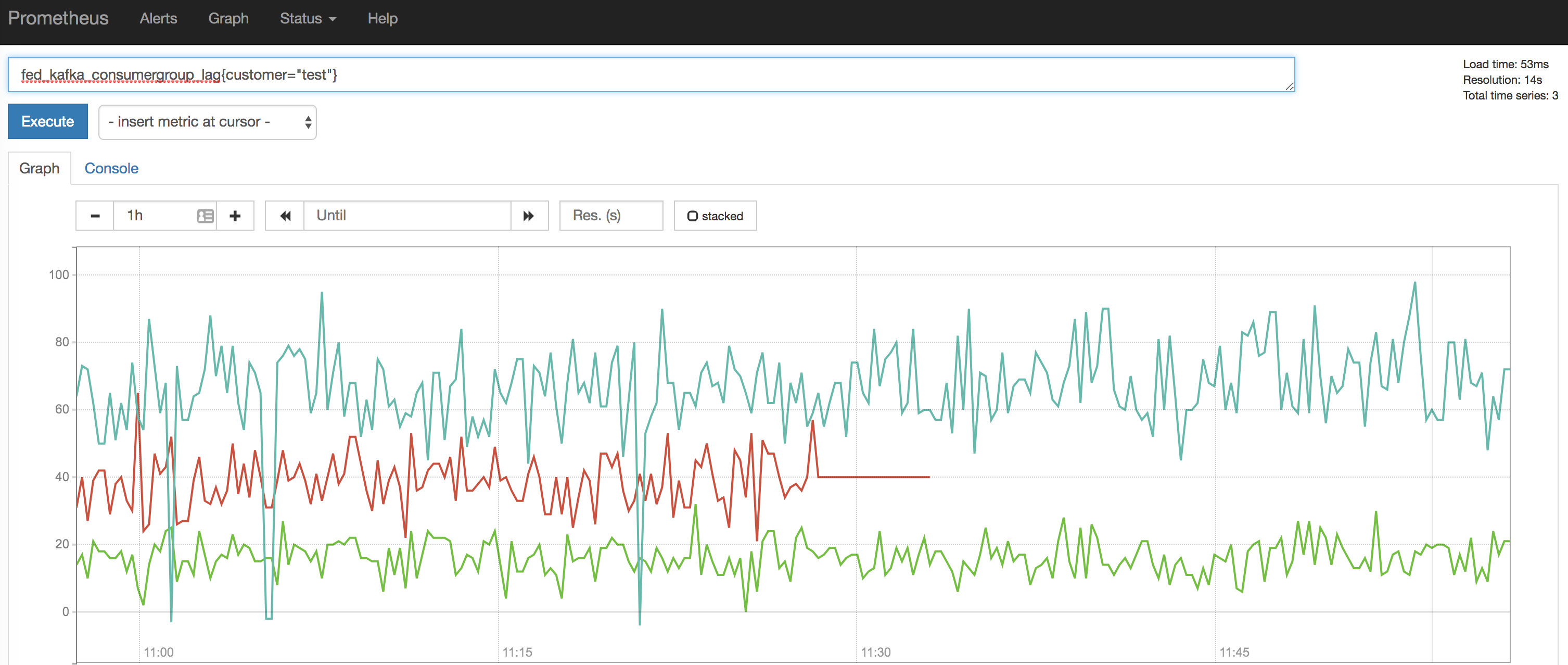Image resolution: width=1568 pixels, height=665 pixels.
Task: Focus the Until end time field
Action: pos(406,216)
